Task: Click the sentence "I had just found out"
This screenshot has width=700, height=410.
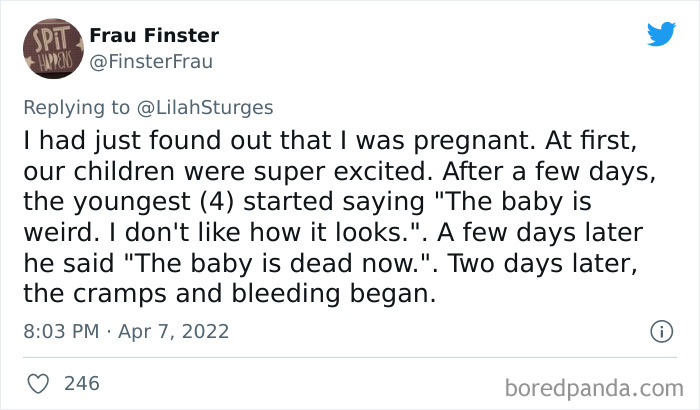Action: (130, 142)
